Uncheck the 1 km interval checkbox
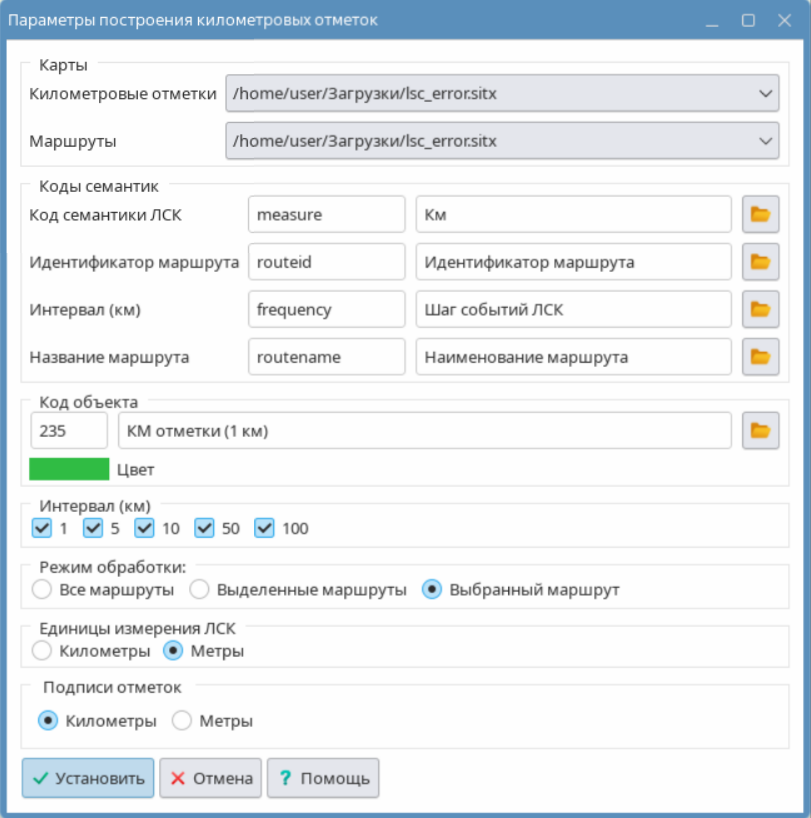The height and width of the screenshot is (818, 811). 42,528
